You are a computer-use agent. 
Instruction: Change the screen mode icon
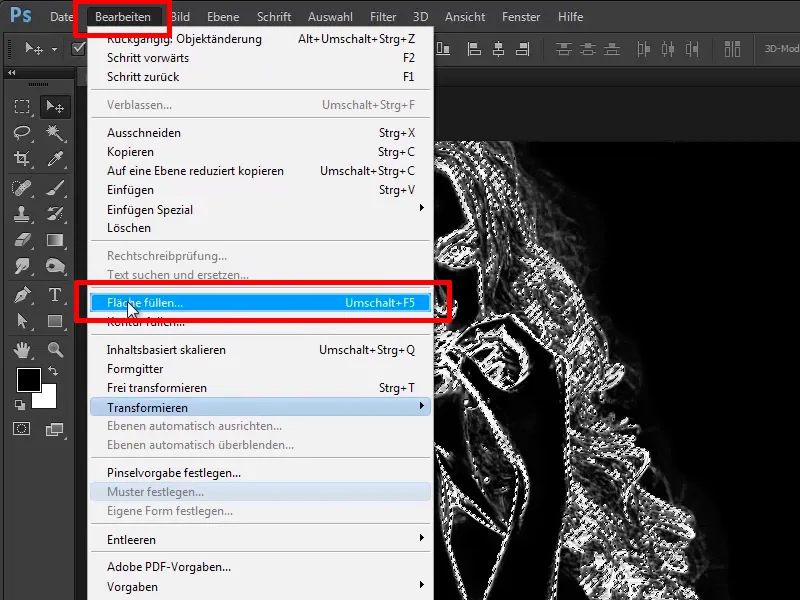pos(55,429)
